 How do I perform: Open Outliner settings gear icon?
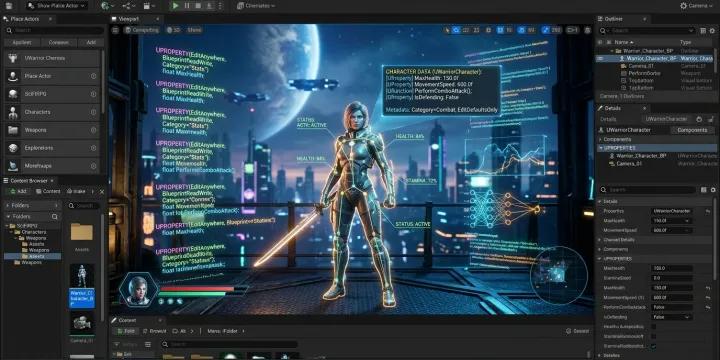(712, 31)
